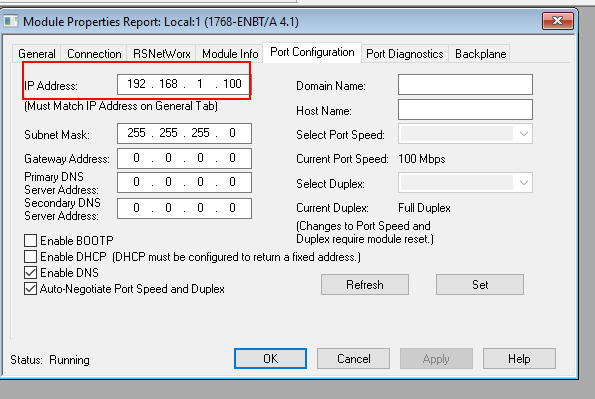
Task: Click the Domain Name text box
Action: 465,85
